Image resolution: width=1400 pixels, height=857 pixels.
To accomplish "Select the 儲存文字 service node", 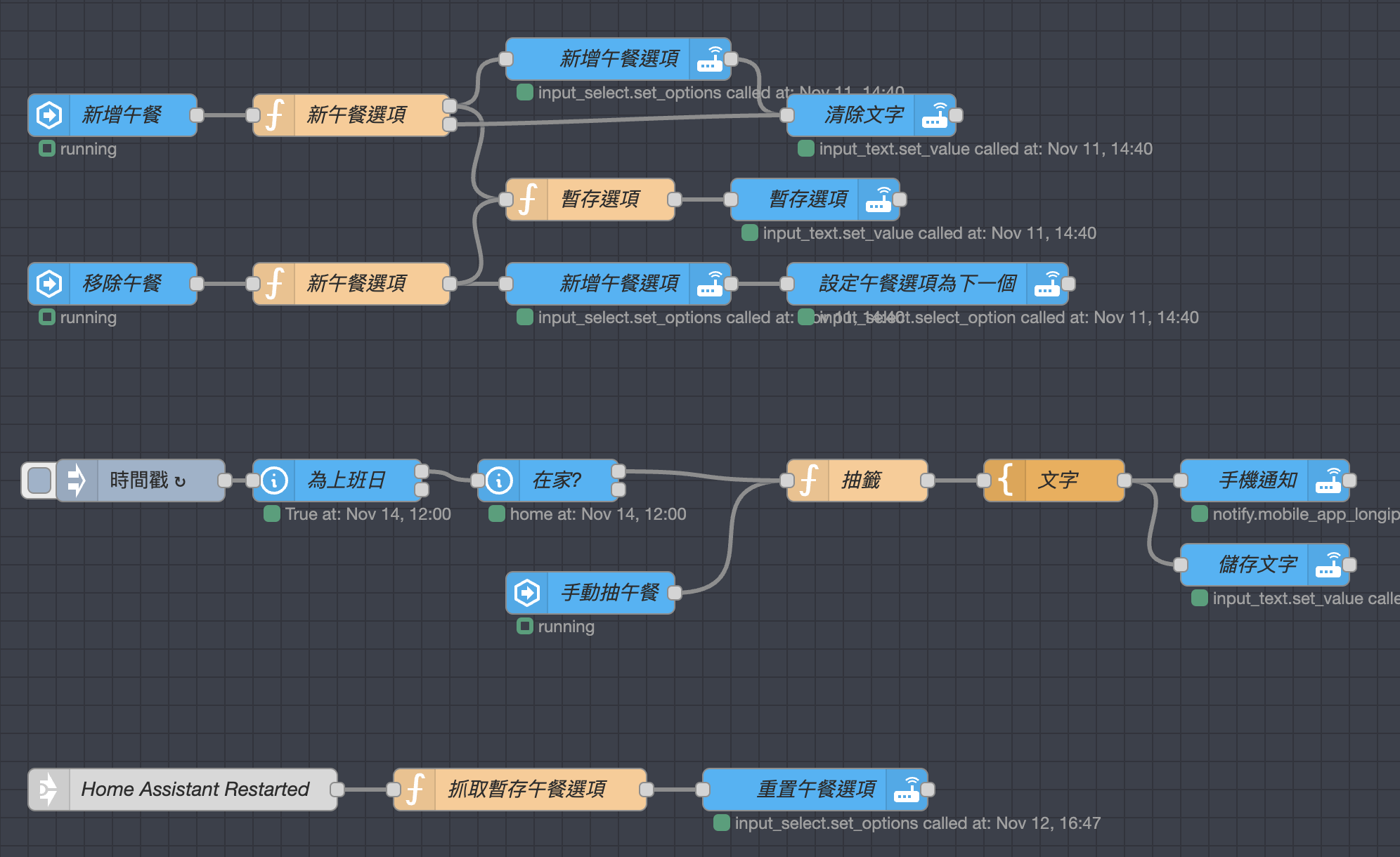I will (1257, 565).
